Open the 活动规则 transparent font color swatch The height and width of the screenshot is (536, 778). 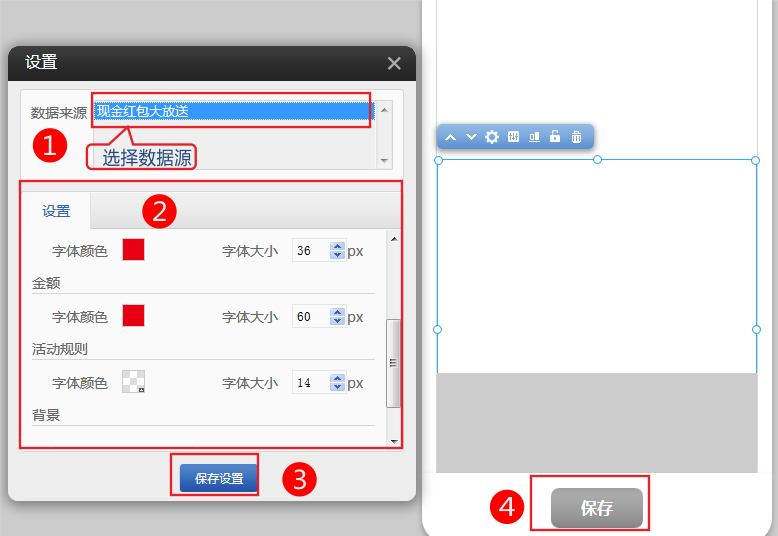pos(133,381)
